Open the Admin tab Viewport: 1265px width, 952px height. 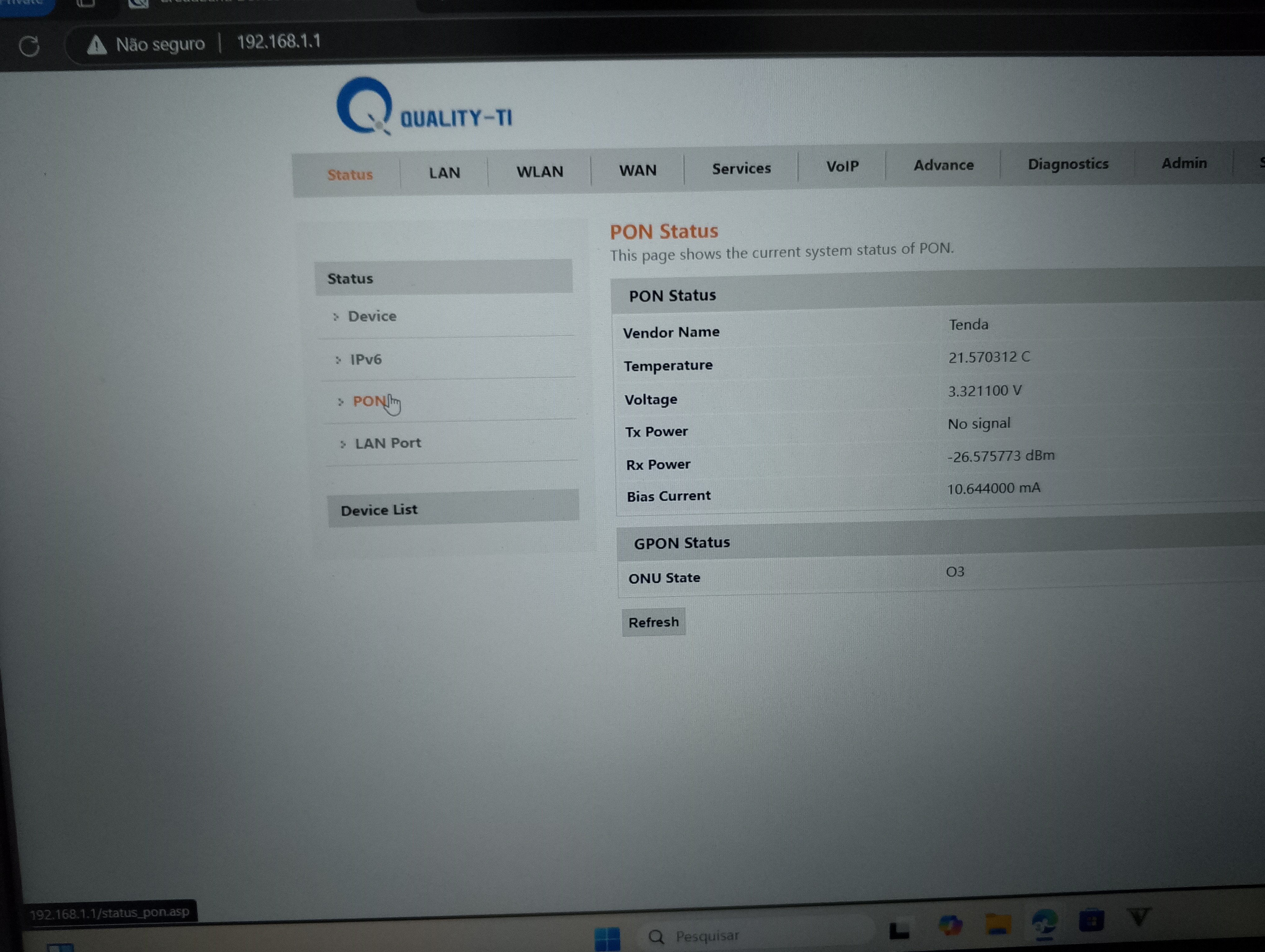click(x=1184, y=163)
